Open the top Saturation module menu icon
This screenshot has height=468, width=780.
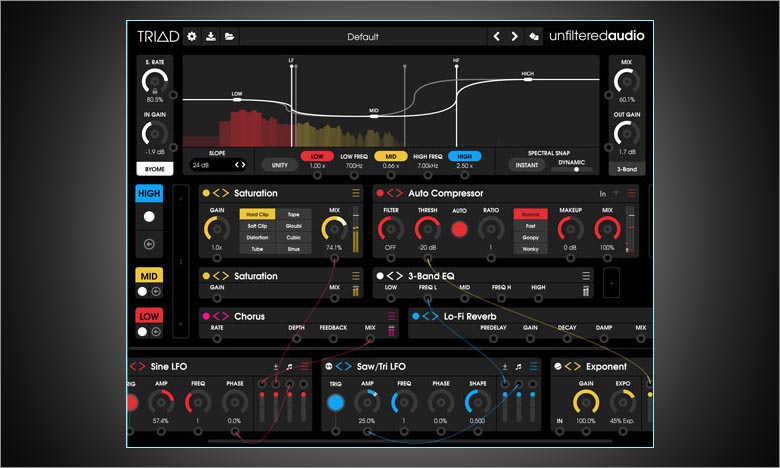click(356, 193)
